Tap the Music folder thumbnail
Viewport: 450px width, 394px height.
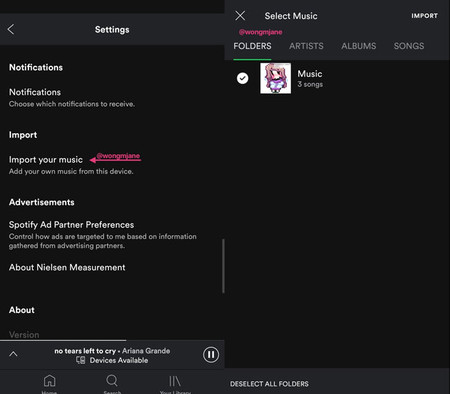point(275,78)
